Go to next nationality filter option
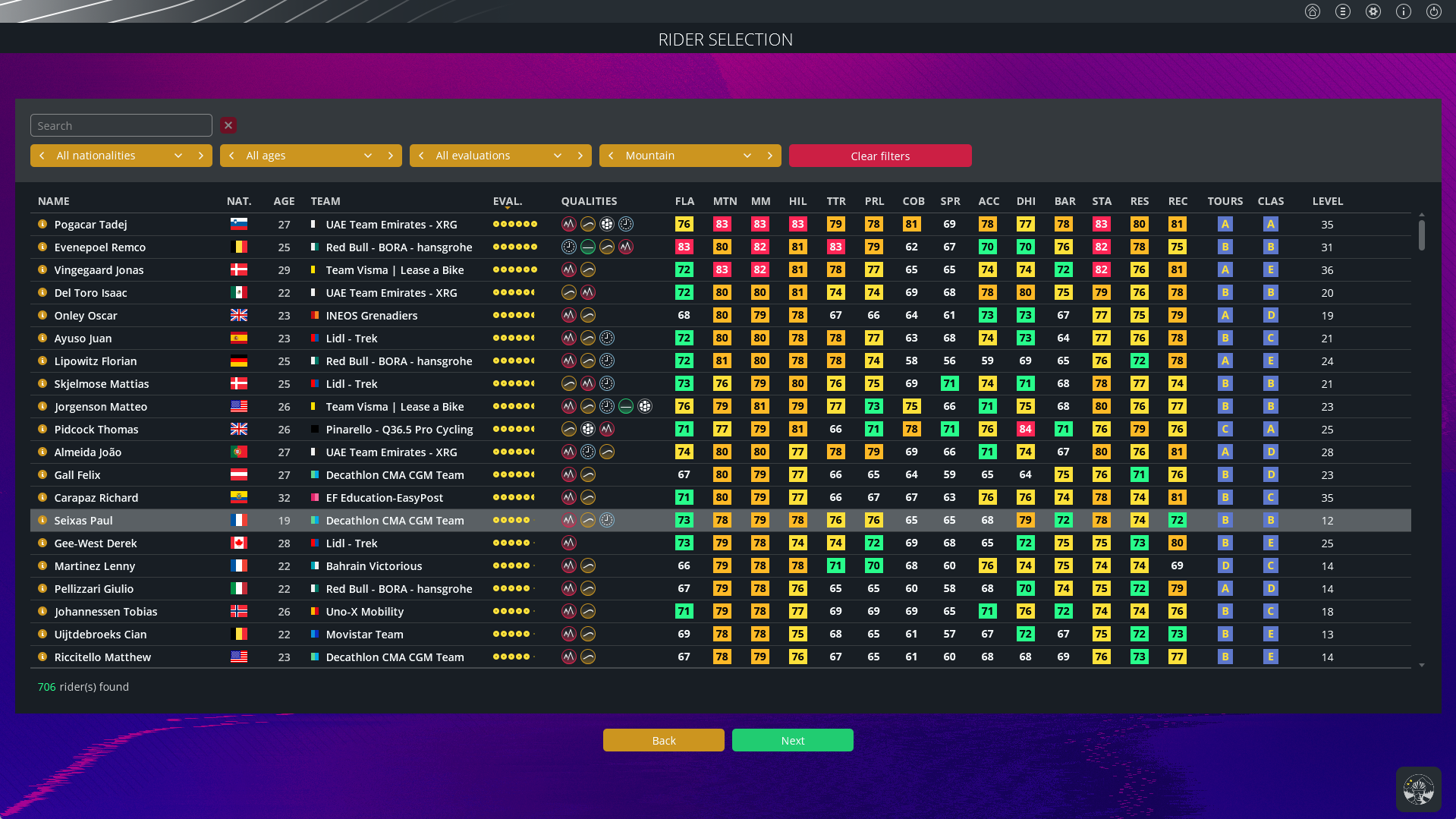Viewport: 1456px width, 819px height. click(201, 156)
